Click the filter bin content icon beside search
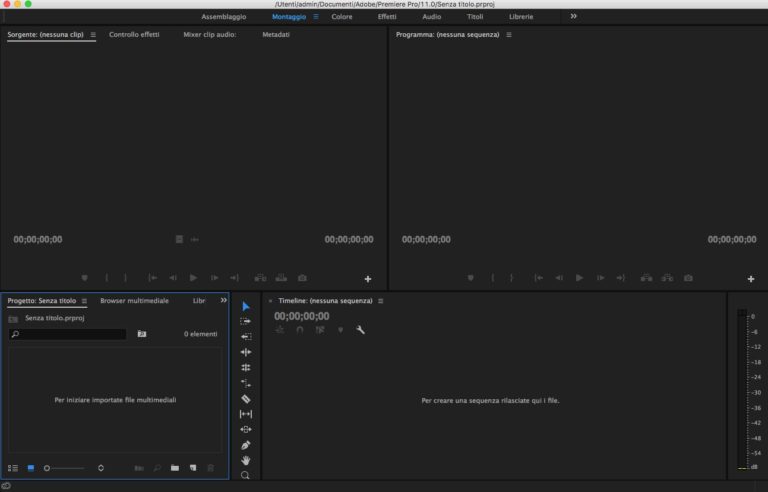Image resolution: width=768 pixels, height=492 pixels. pos(142,334)
